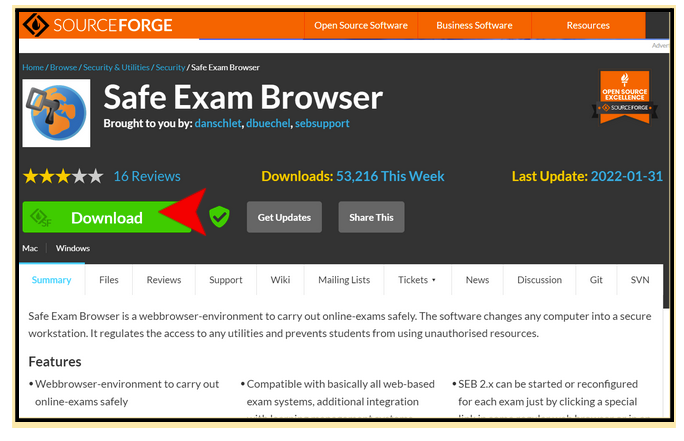Click the SourceForge logo icon
Screen dimensions: 684x441
click(x=36, y=25)
